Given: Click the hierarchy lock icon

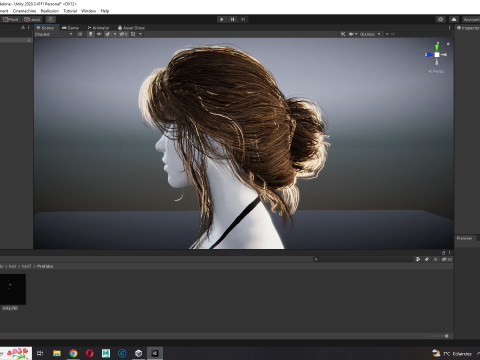Looking at the screenshot, I should pyautogui.click(x=23, y=27).
